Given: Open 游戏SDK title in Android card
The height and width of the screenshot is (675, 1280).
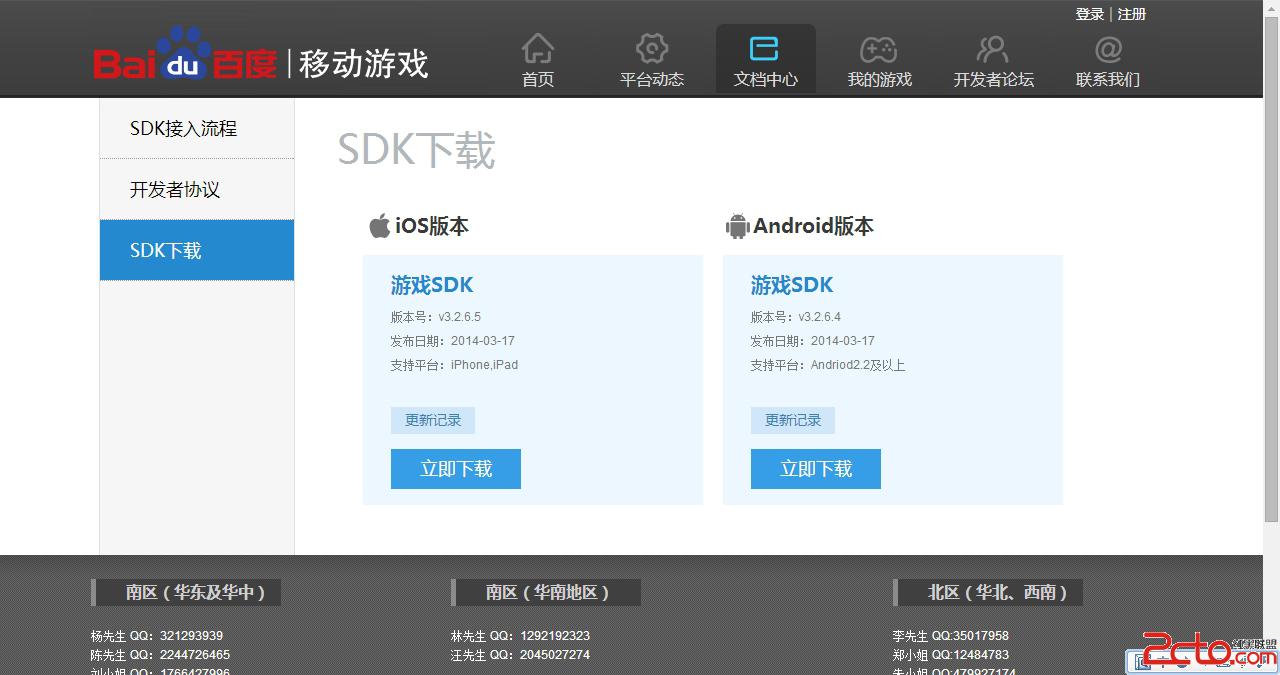Looking at the screenshot, I should pyautogui.click(x=792, y=285).
